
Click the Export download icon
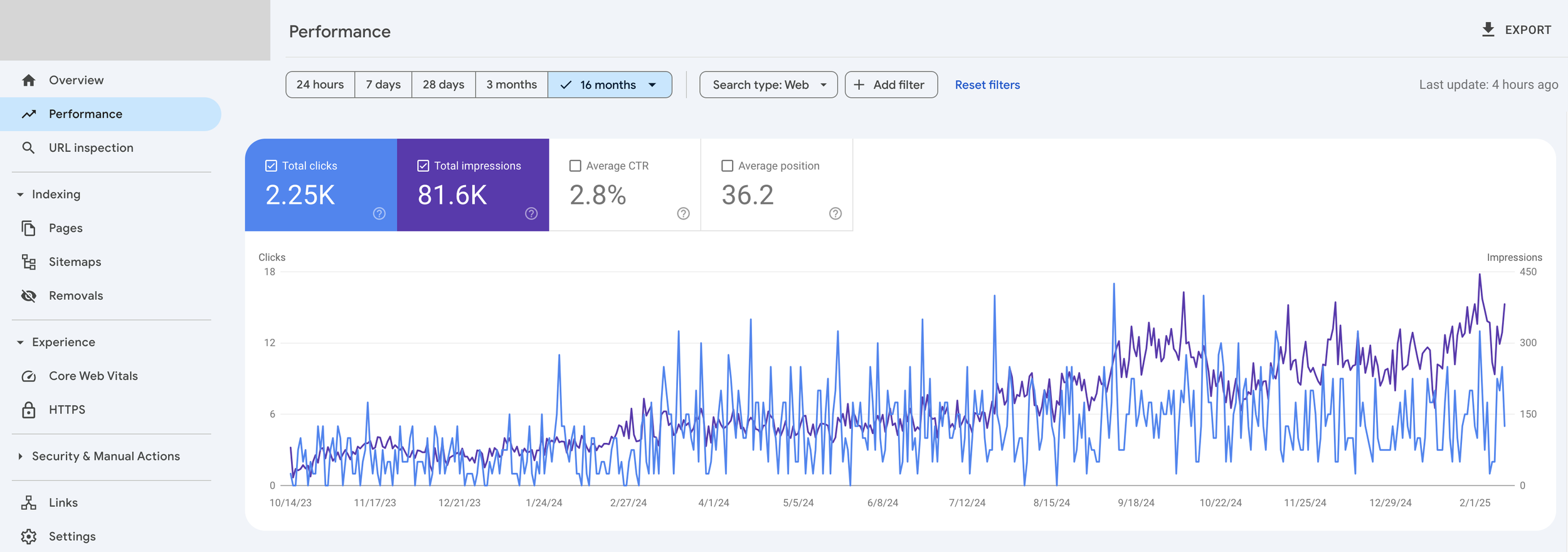pos(1488,29)
